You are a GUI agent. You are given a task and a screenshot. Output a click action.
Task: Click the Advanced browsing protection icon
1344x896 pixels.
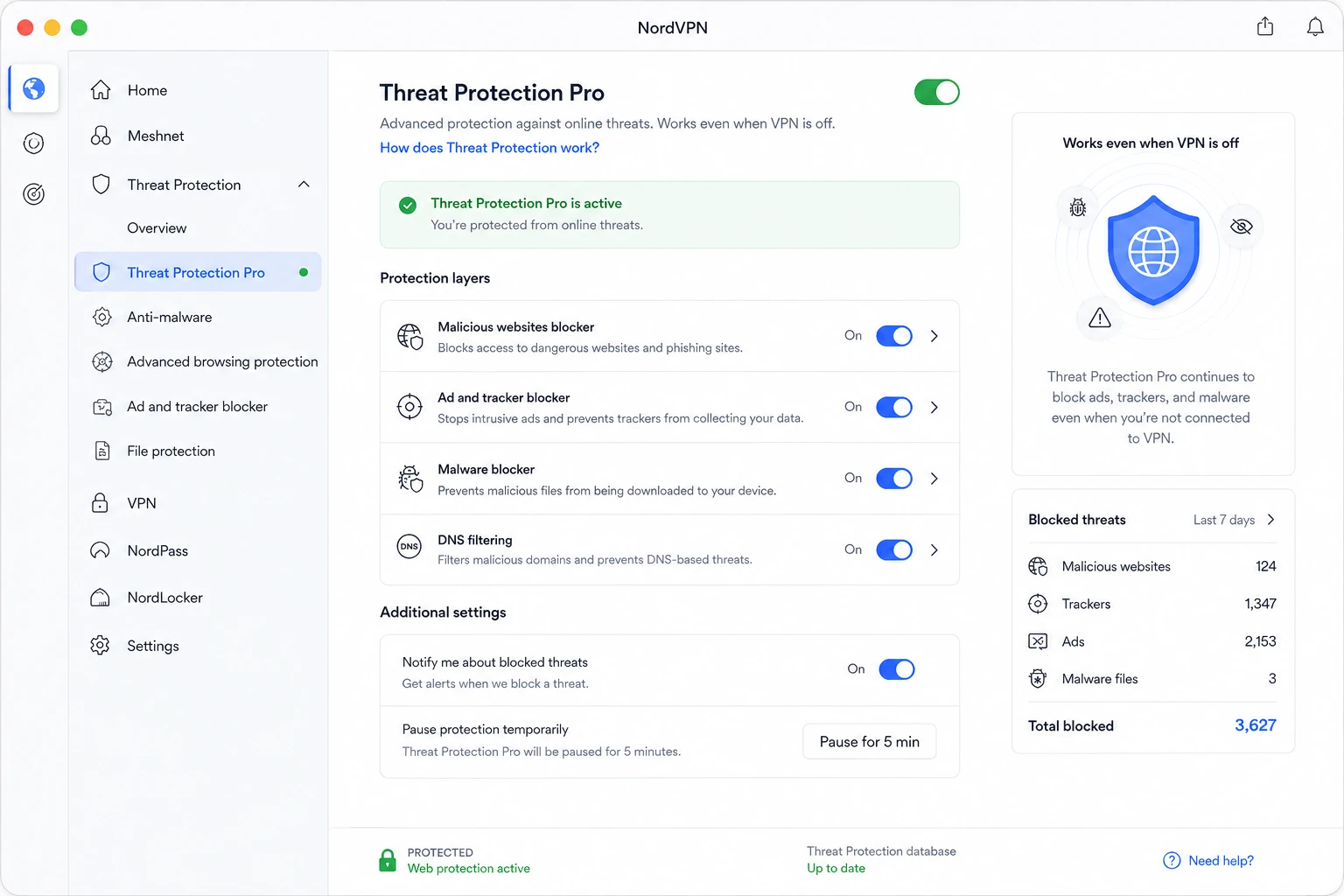(x=101, y=361)
